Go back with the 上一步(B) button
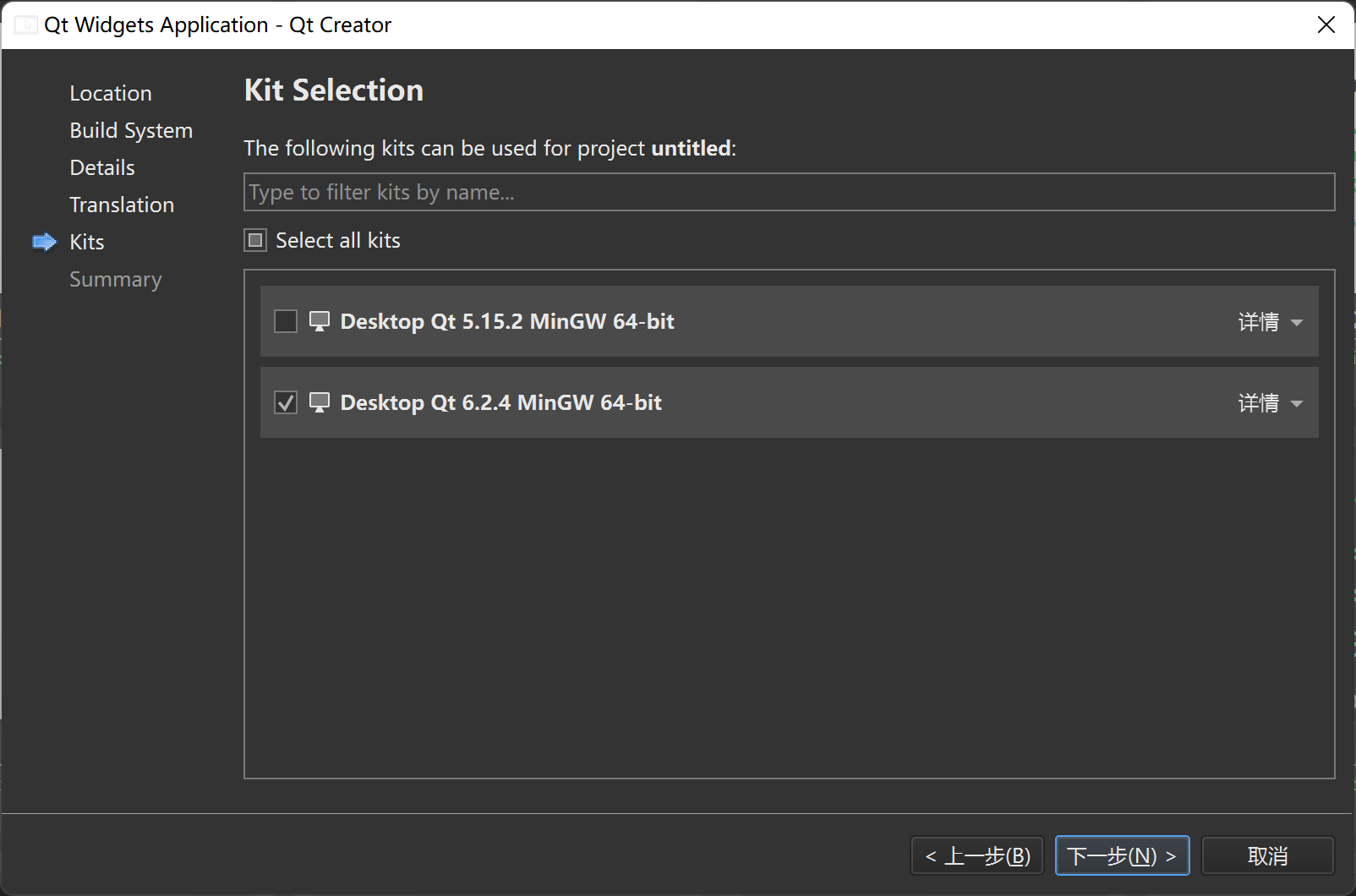Screen dimensions: 1356x896 [977, 856]
